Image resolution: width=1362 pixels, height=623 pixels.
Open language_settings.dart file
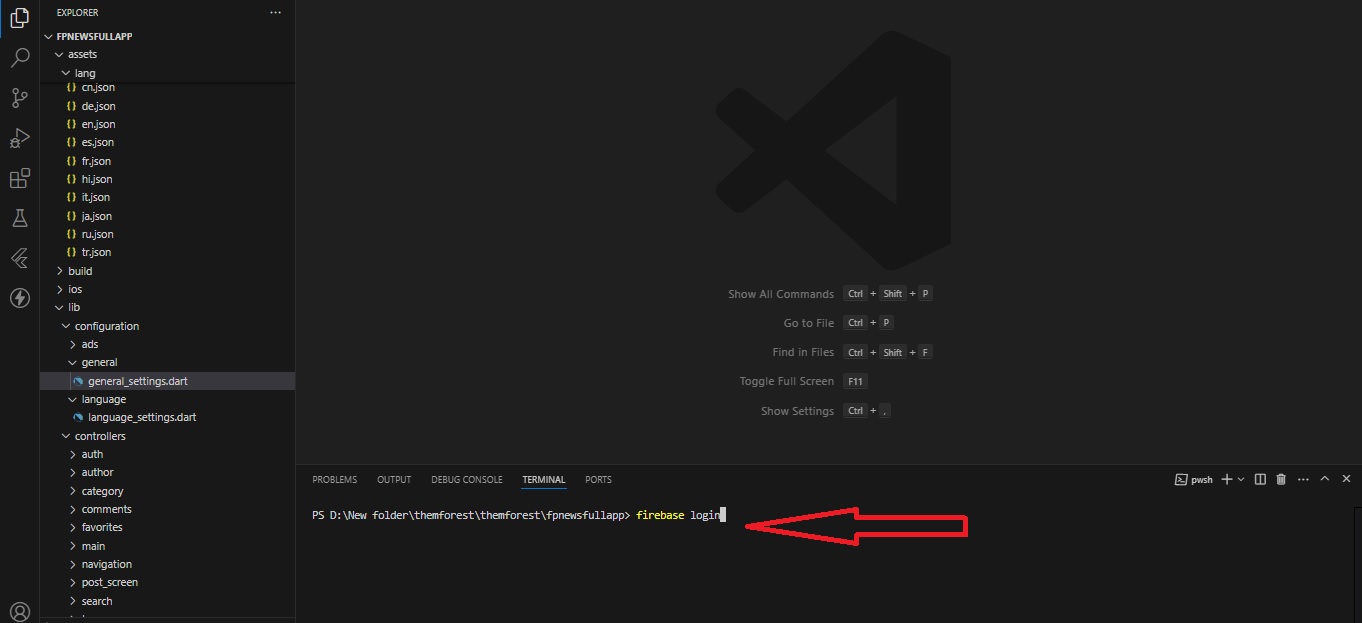pyautogui.click(x=167, y=417)
